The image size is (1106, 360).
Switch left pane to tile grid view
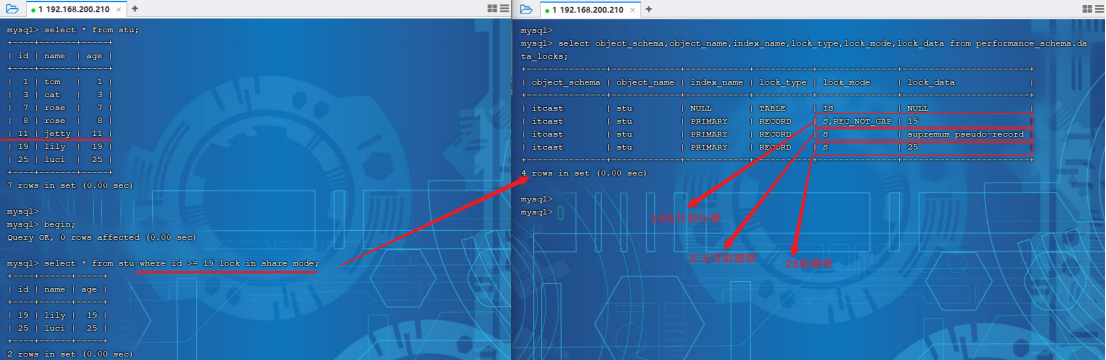[x=492, y=8]
